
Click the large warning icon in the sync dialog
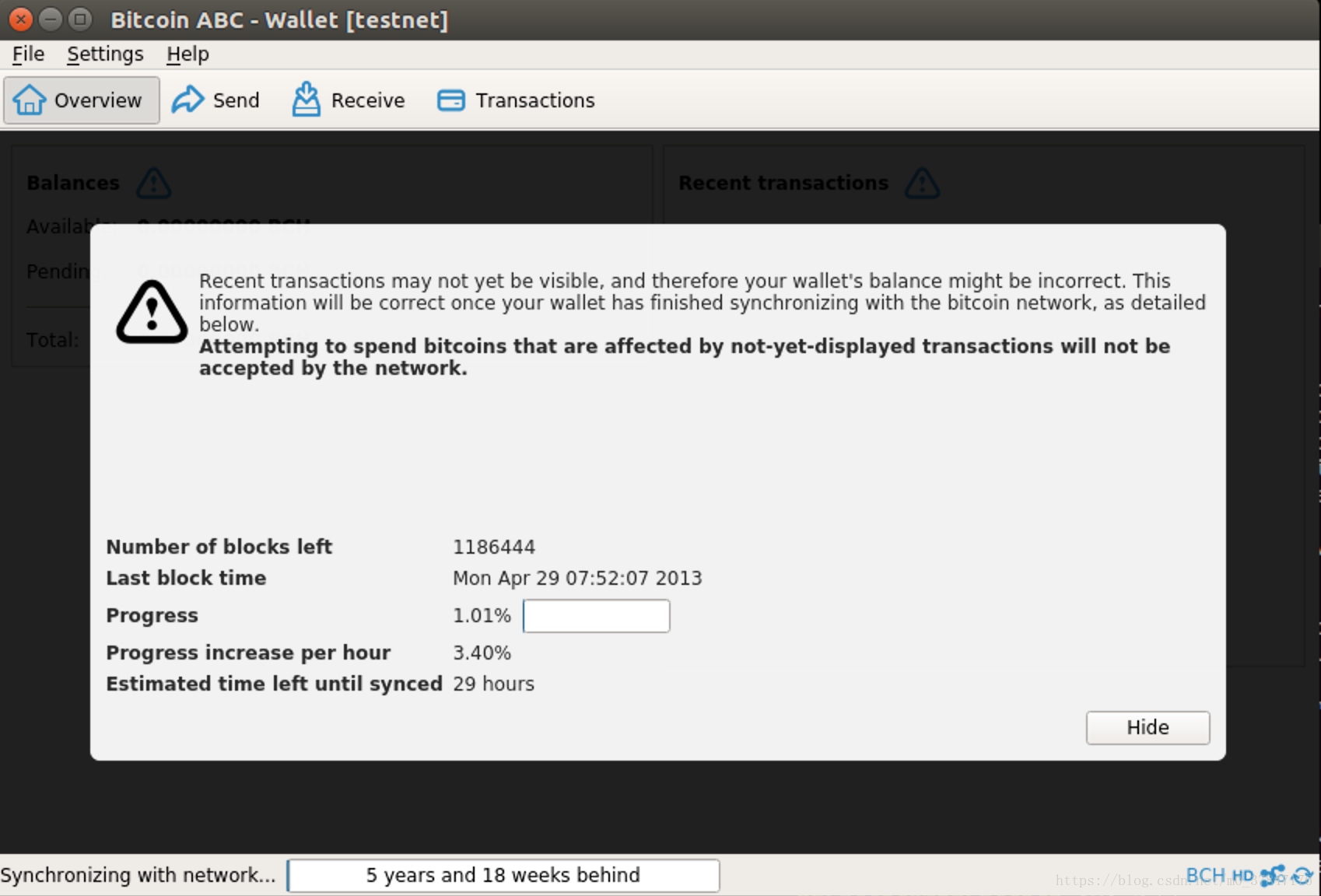[x=152, y=312]
